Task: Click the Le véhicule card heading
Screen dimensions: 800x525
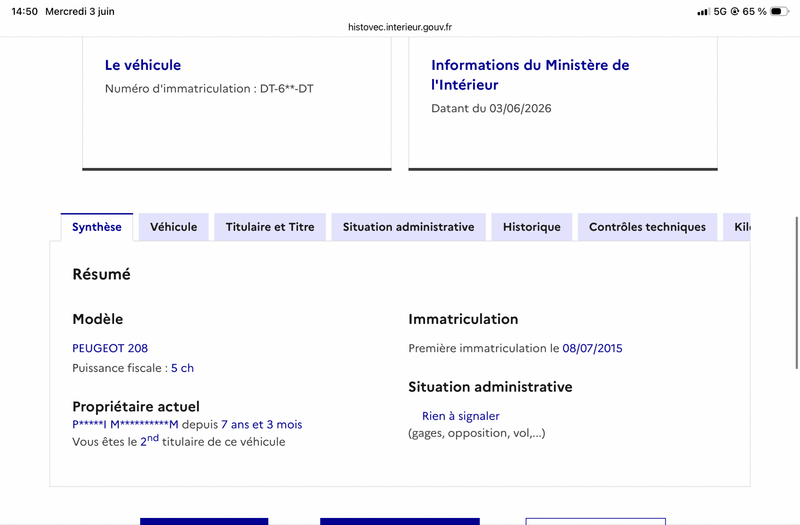Action: point(143,65)
